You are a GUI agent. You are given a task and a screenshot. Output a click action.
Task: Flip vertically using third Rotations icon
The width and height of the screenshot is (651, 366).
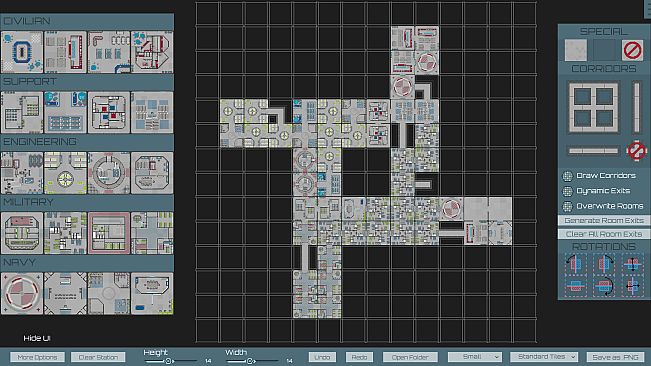[x=632, y=264]
